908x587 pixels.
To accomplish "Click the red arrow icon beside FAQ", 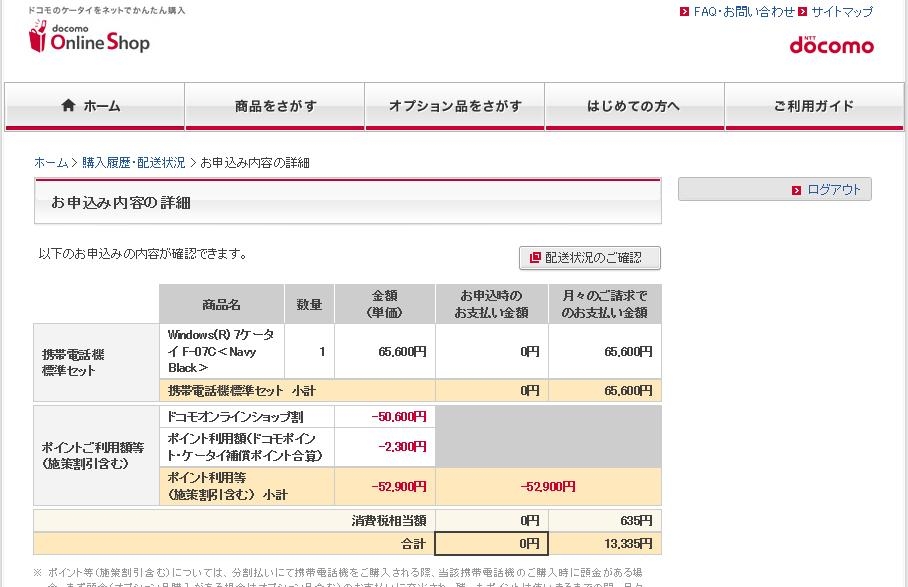I will coord(684,12).
